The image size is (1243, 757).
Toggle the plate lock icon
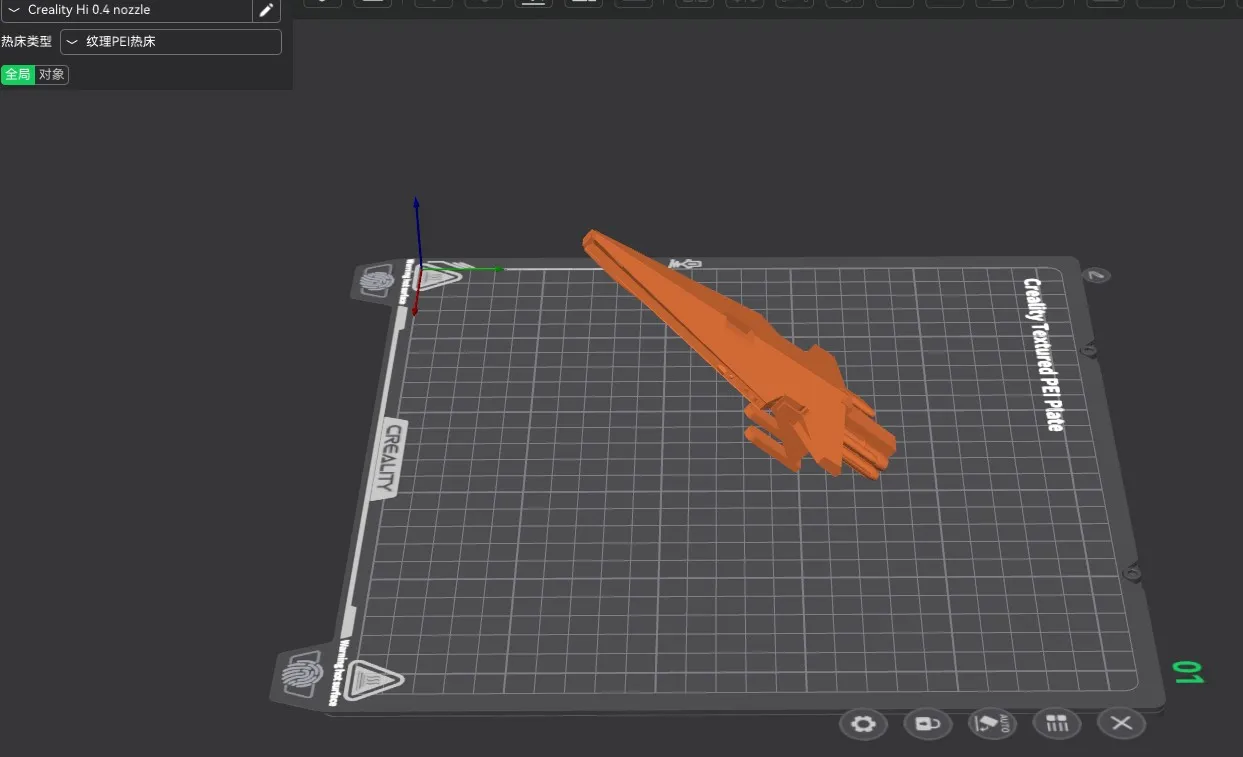927,724
